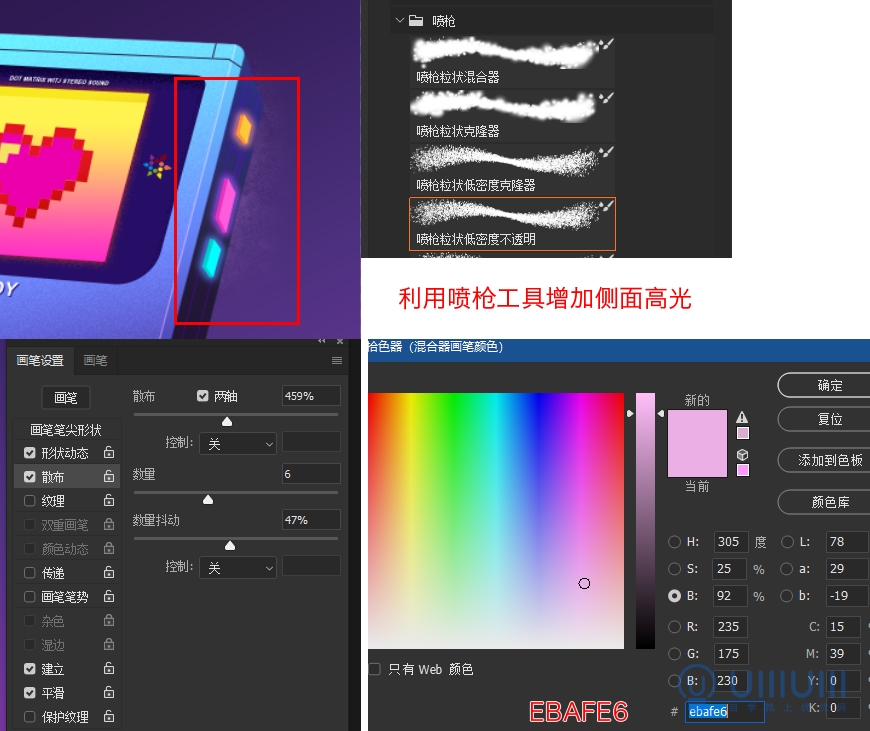Click the 散布 percentage field showing 459%
The image size is (870, 731).
[x=311, y=396]
